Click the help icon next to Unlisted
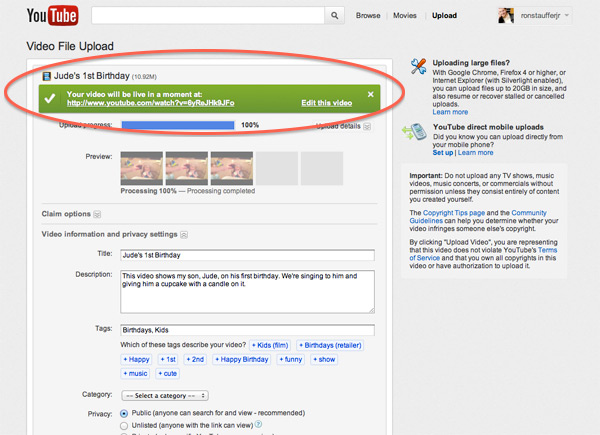The height and width of the screenshot is (435, 600). coord(259,424)
